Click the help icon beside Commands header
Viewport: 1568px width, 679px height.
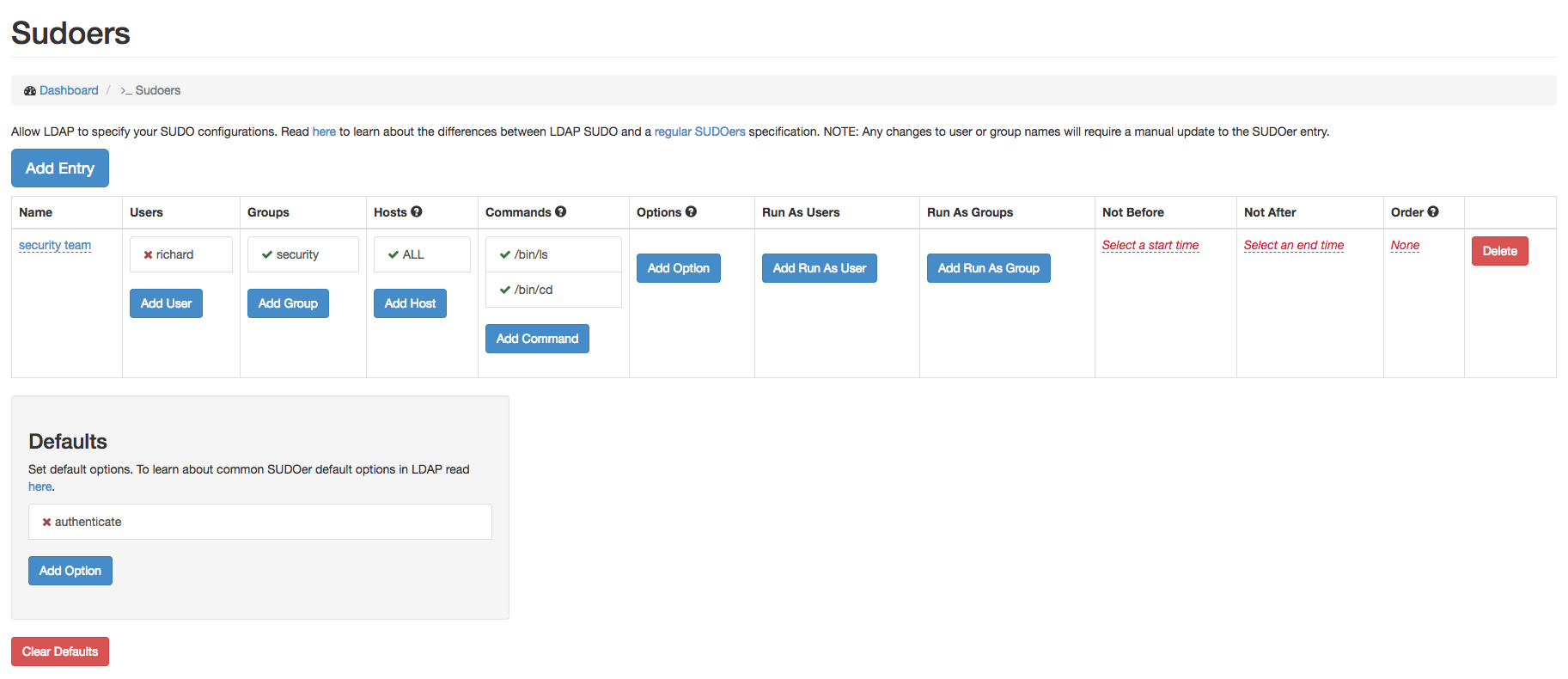click(x=560, y=211)
